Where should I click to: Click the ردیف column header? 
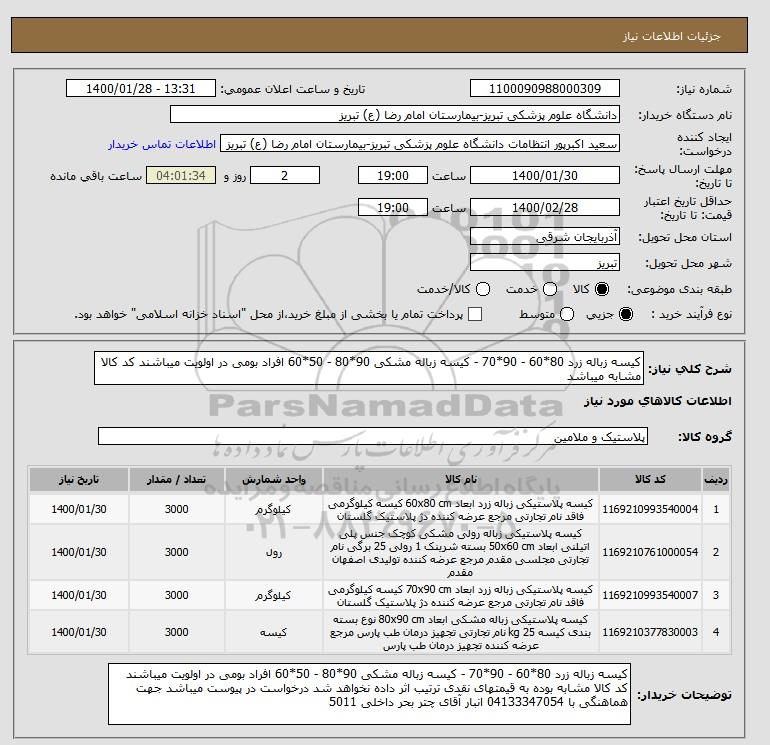[x=716, y=479]
